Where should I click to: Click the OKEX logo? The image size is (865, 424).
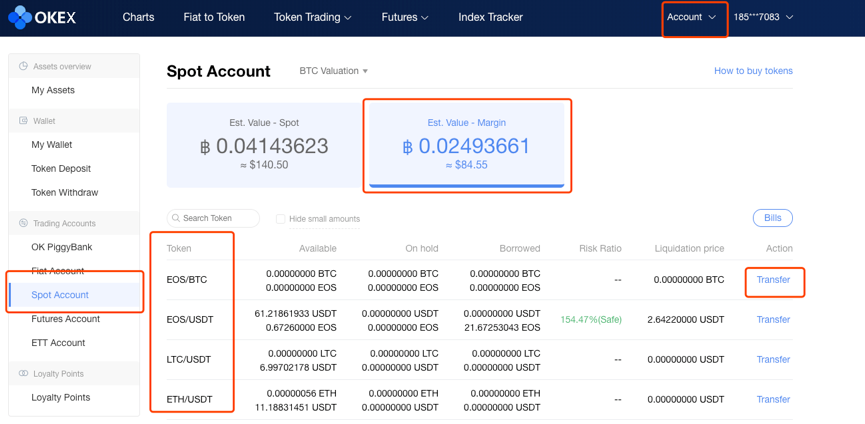(x=42, y=18)
